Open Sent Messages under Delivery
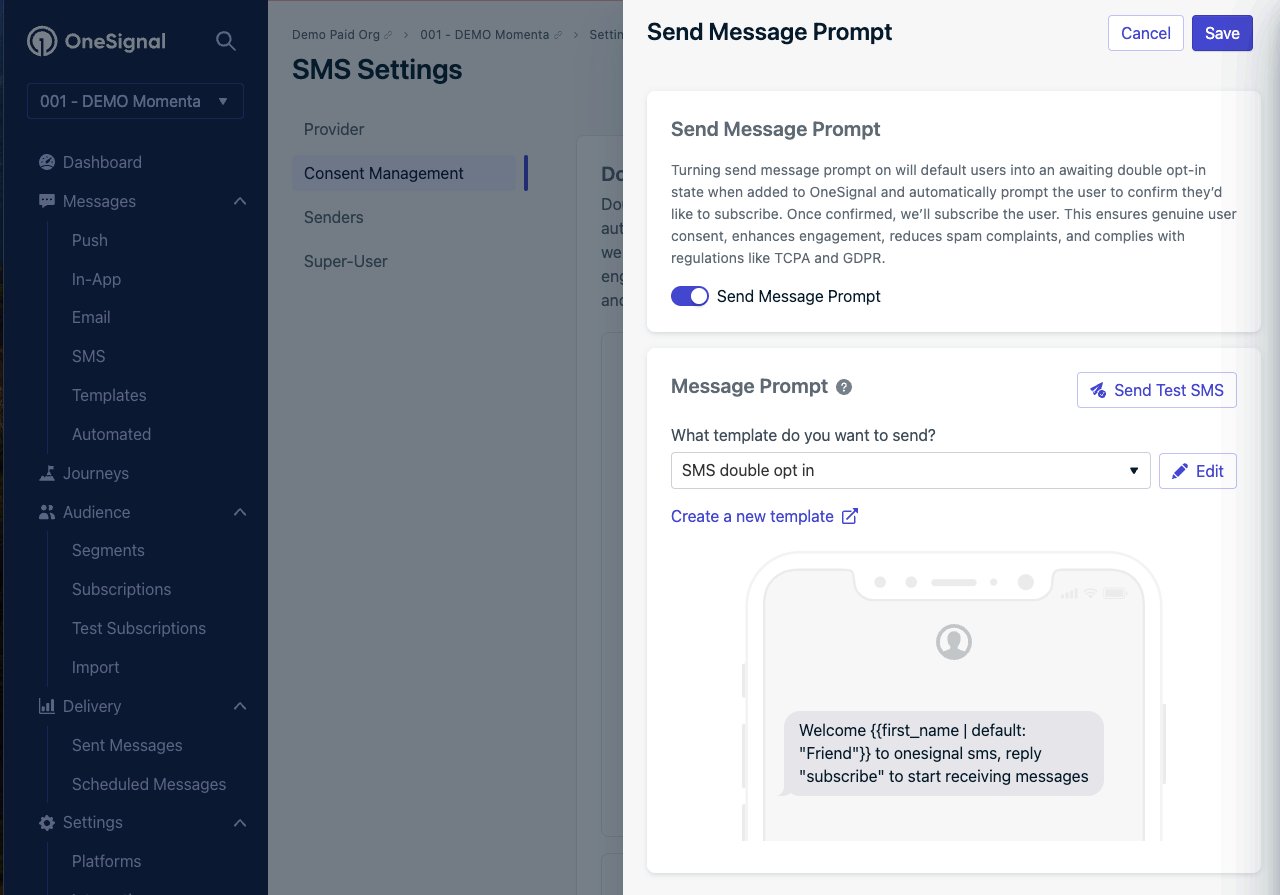This screenshot has width=1280, height=895. [x=127, y=745]
